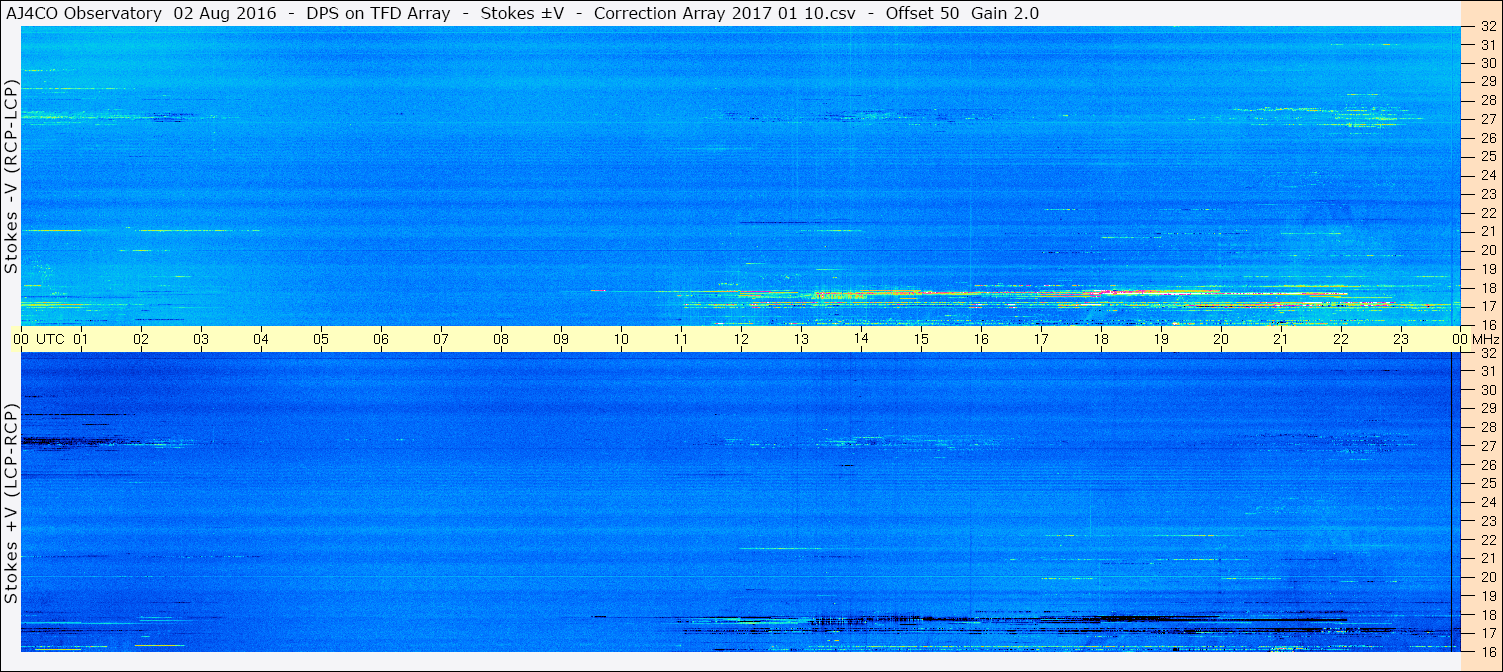Select hour 08 marker on the time axis
Viewport: 1503px width, 672px height.
[501, 339]
